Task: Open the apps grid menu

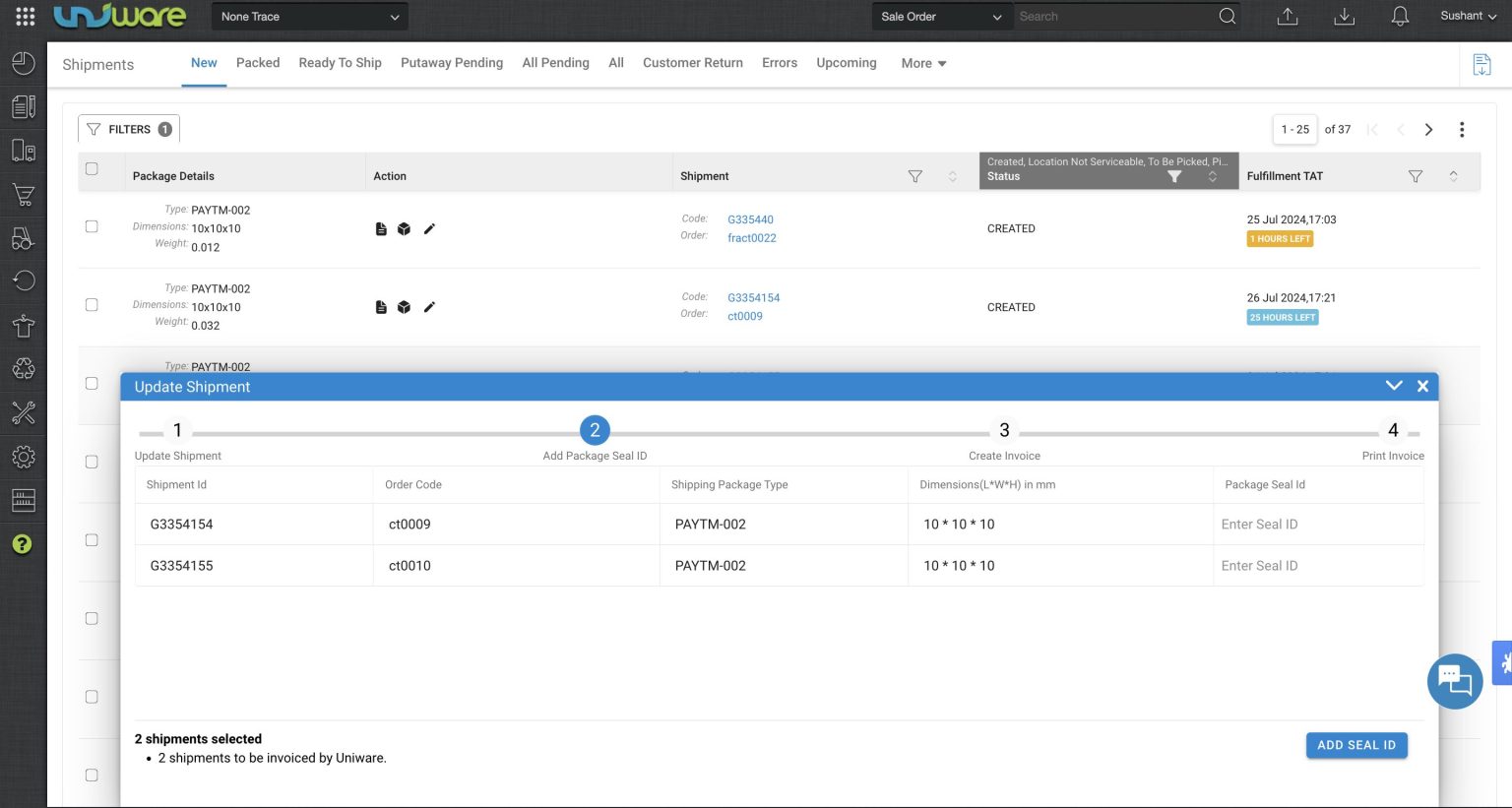Action: pyautogui.click(x=26, y=17)
